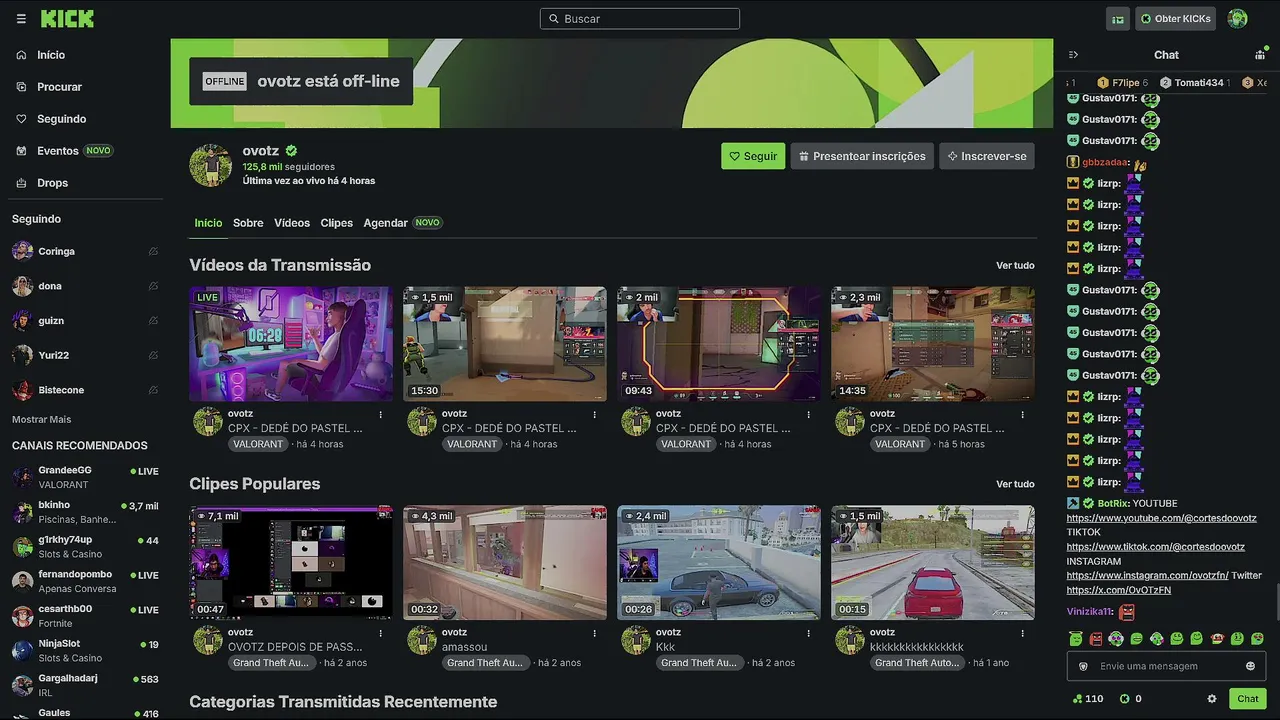Toggle notifications for Coringa
This screenshot has height=720, width=1280.
(x=153, y=251)
